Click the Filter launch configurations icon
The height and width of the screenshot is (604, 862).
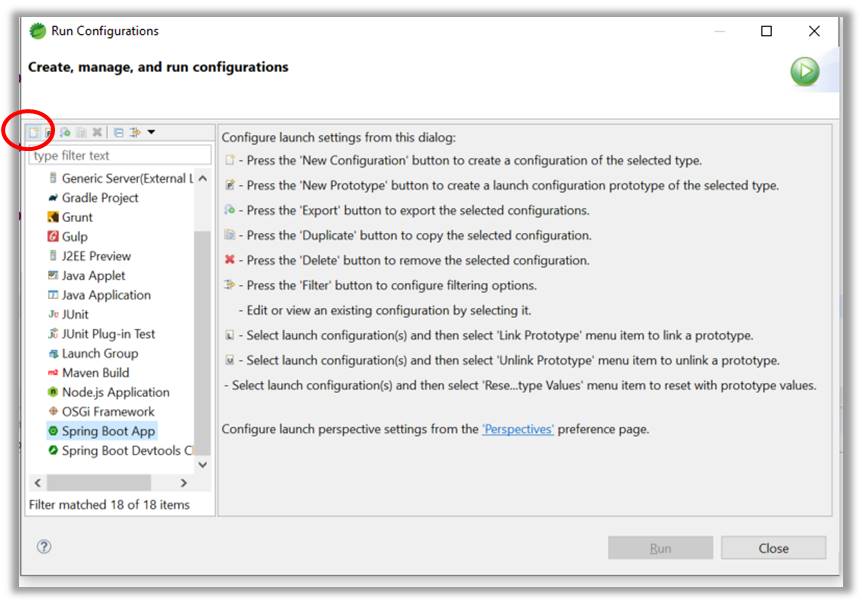click(x=134, y=131)
